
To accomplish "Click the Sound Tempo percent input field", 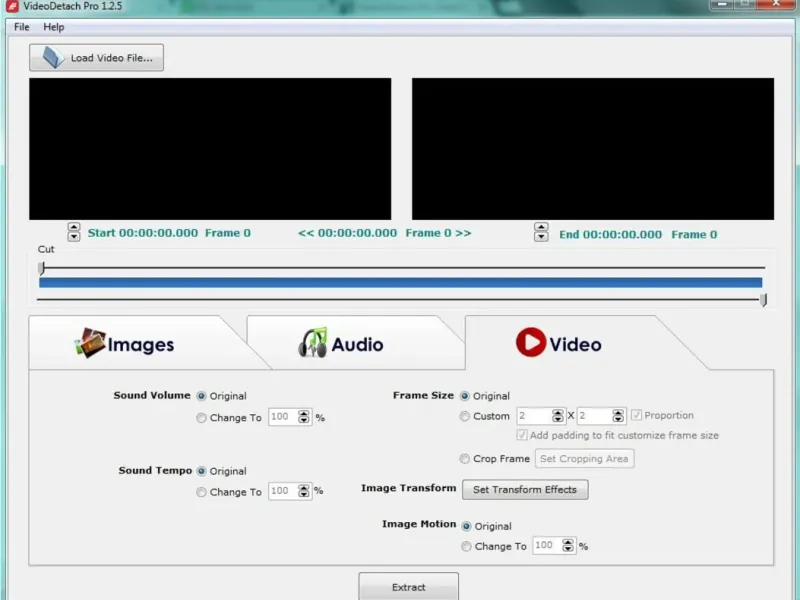I will tap(283, 491).
